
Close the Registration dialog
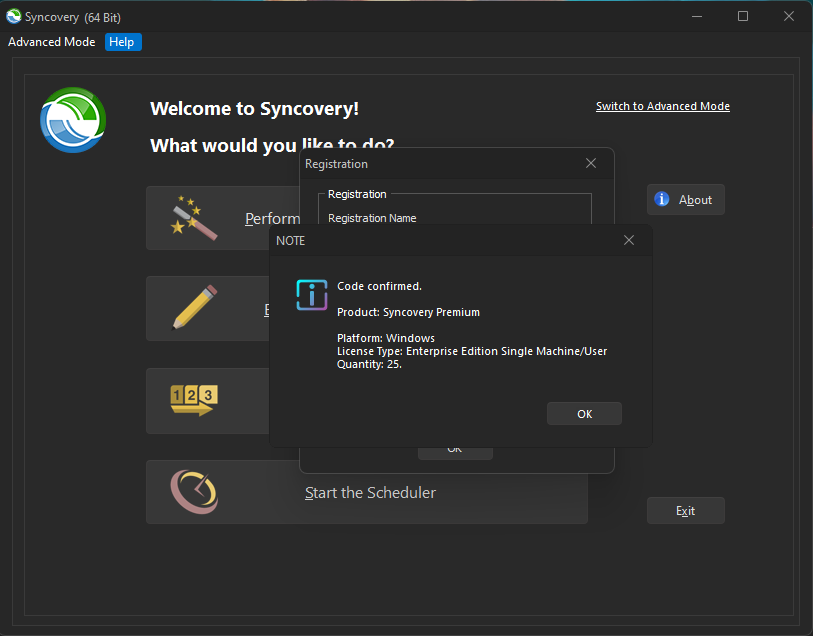point(591,163)
